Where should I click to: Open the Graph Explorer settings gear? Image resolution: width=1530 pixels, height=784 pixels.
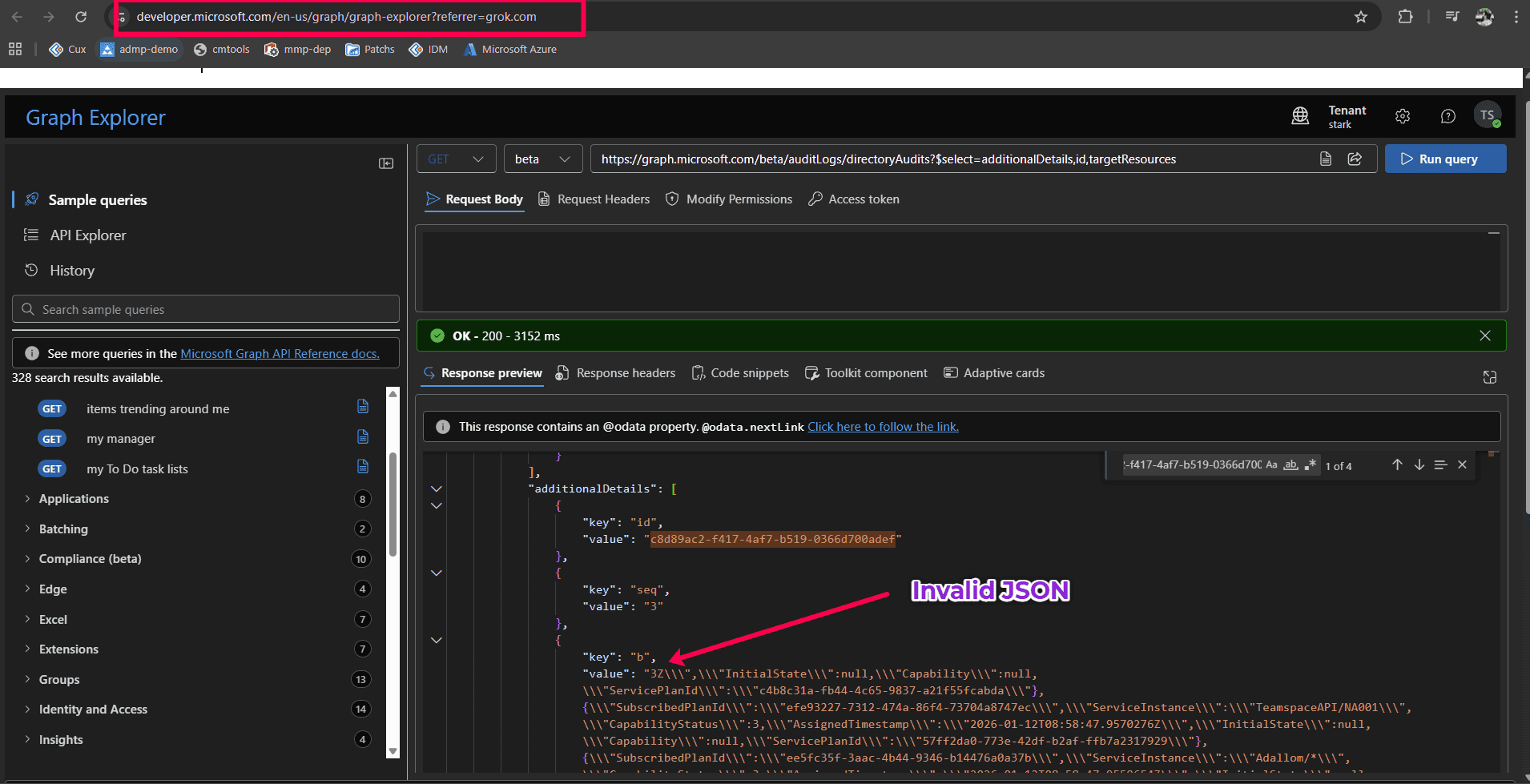(1402, 116)
